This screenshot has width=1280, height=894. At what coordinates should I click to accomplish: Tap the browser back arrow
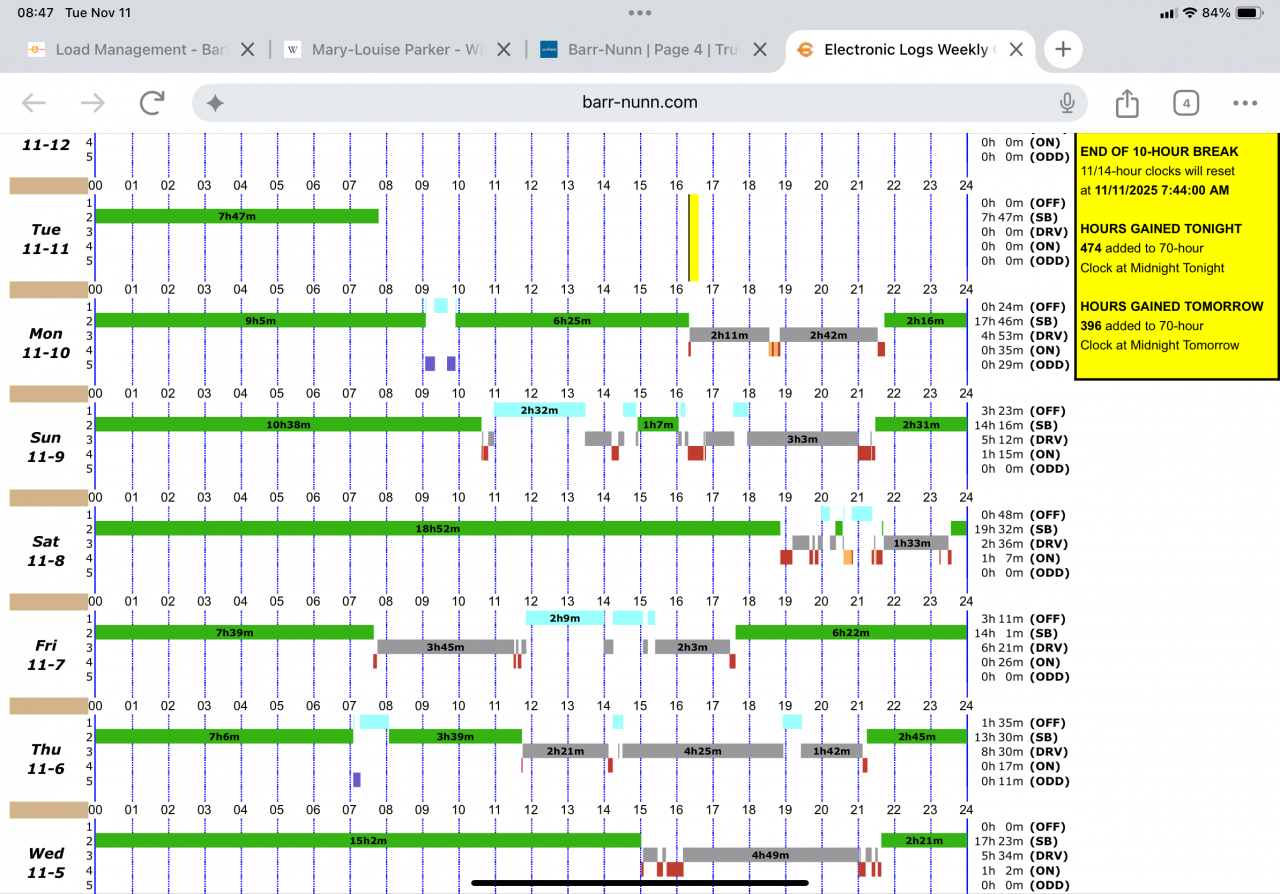pyautogui.click(x=34, y=103)
